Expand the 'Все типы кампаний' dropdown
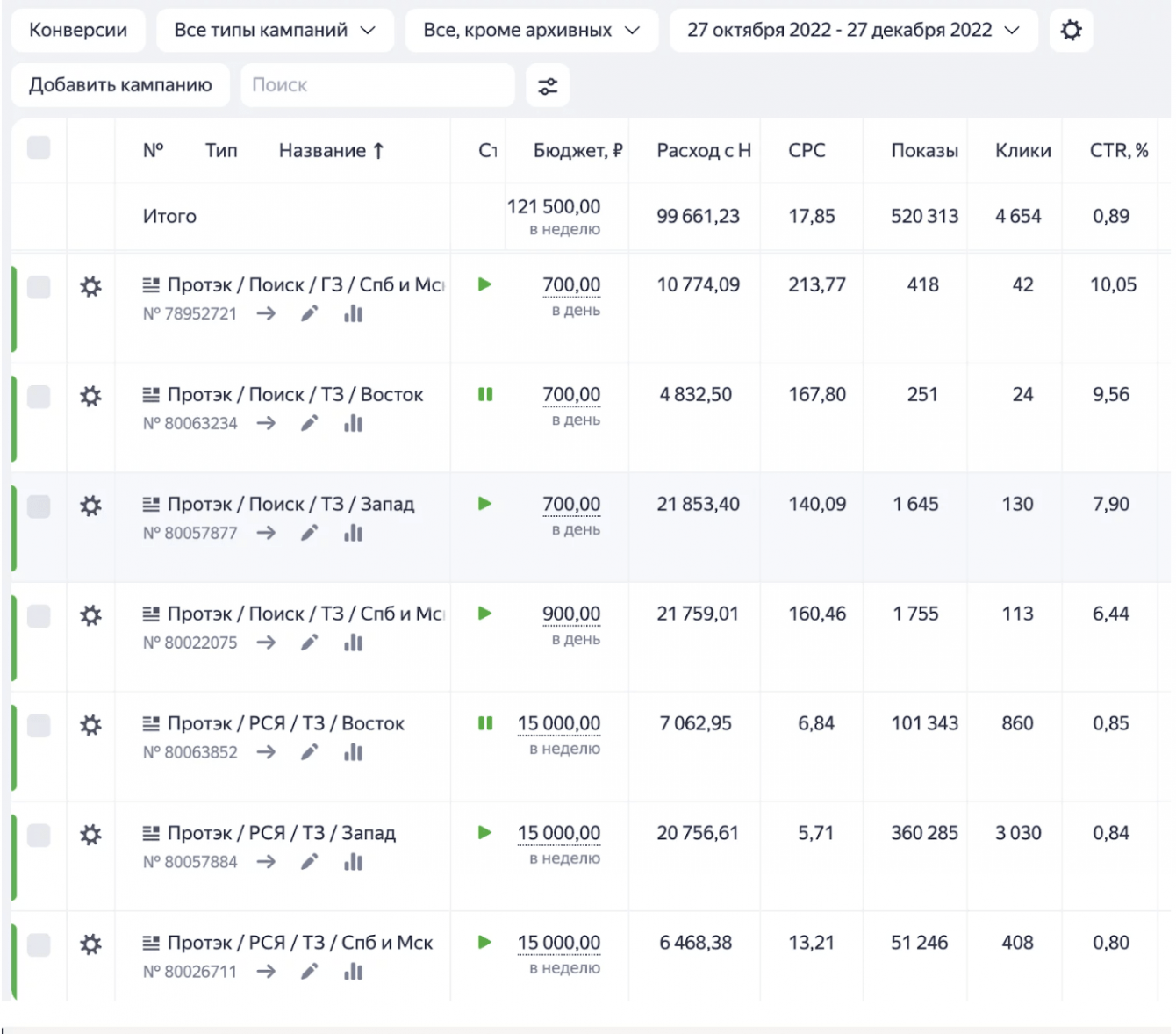Image resolution: width=1176 pixels, height=1034 pixels. tap(275, 31)
